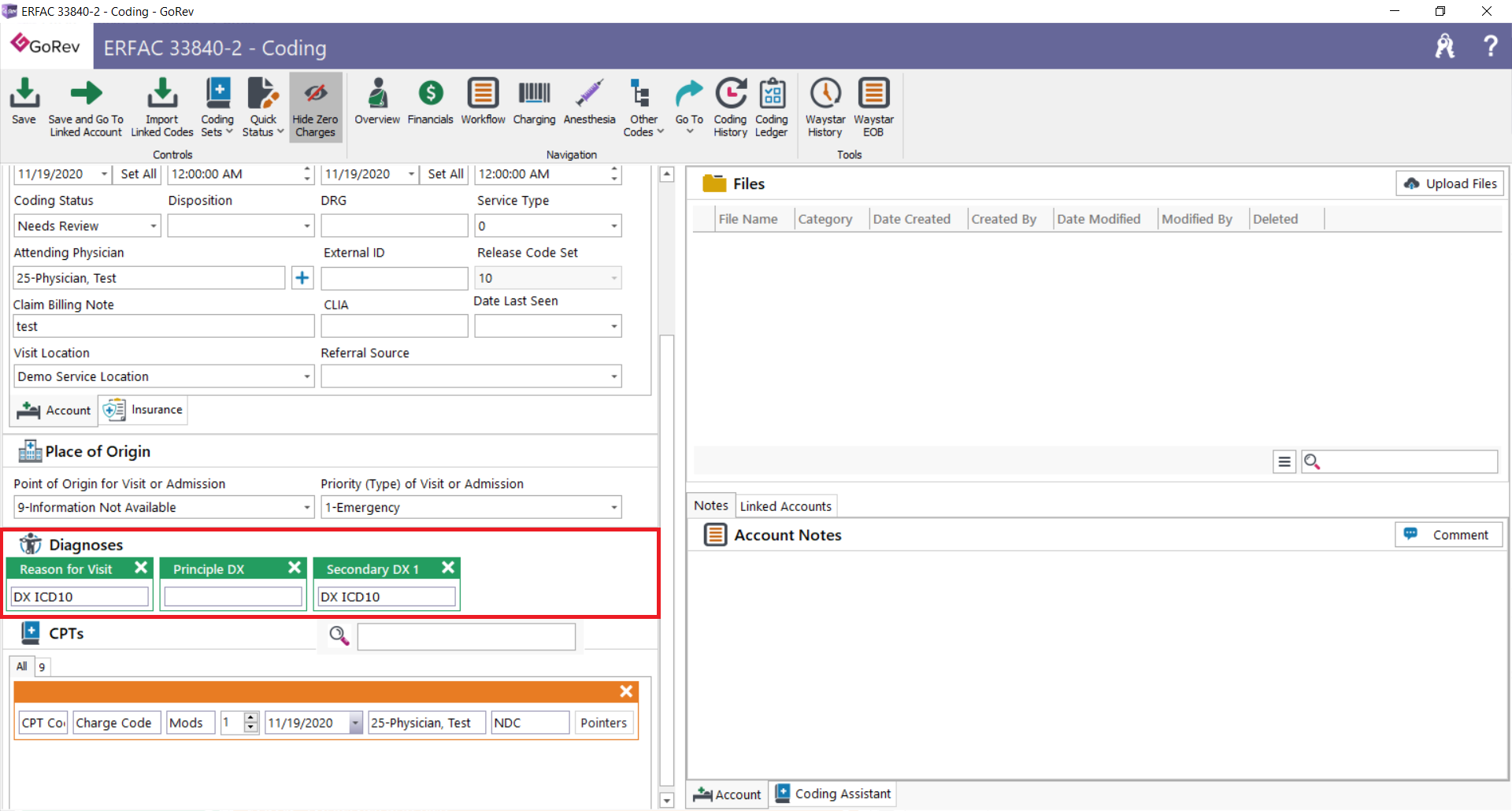Viewport: 1512px width, 811px height.
Task: Click the Upload Files button
Action: [x=1450, y=183]
